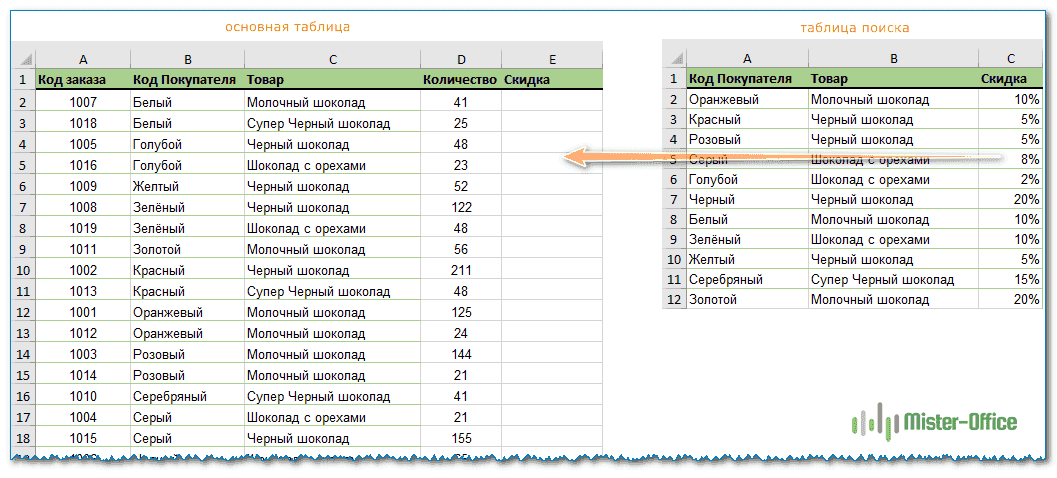Select 'Черный' buyer cell in lookup table
The image size is (1057, 478).
pos(746,199)
